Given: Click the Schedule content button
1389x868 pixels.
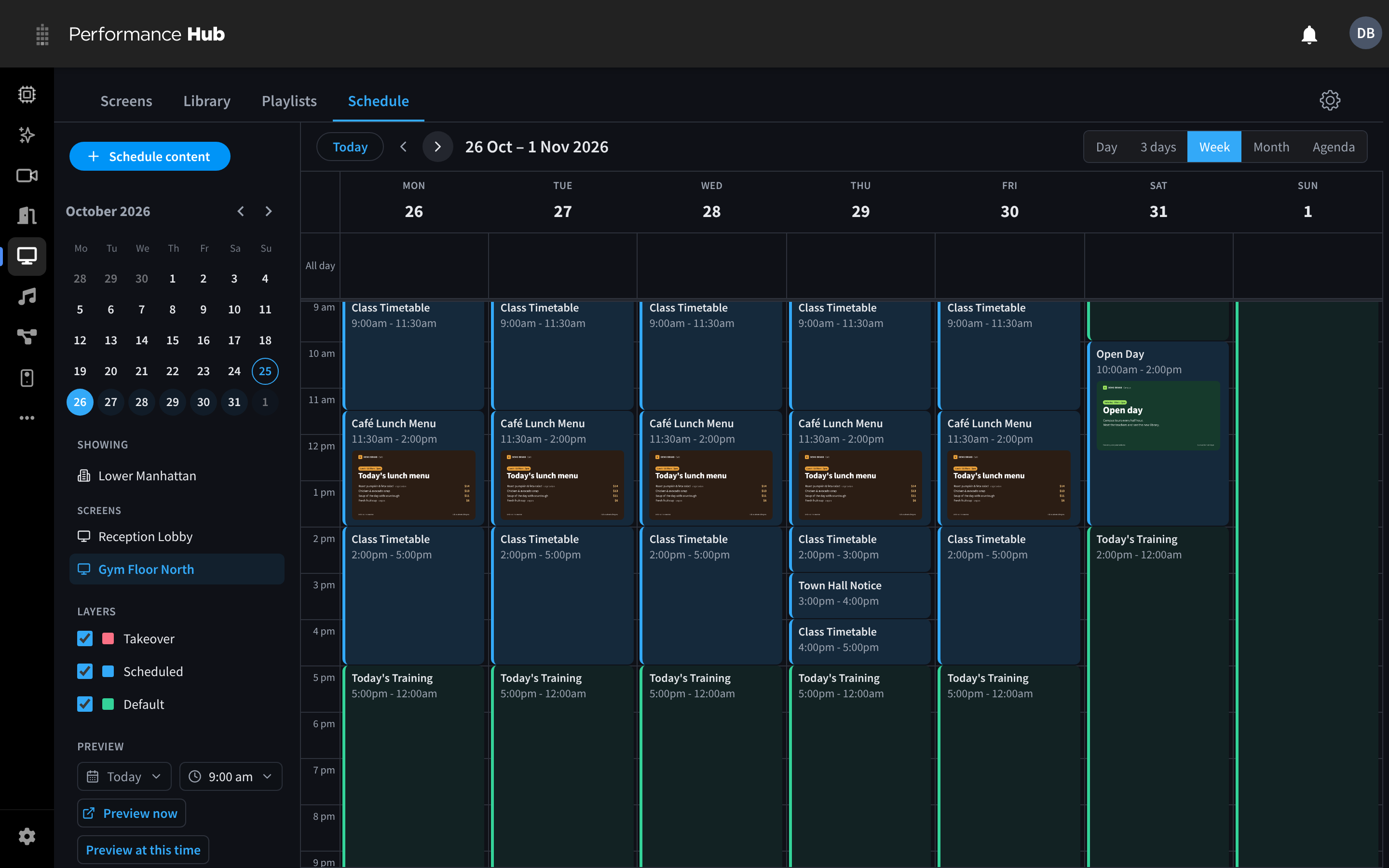Looking at the screenshot, I should point(150,156).
